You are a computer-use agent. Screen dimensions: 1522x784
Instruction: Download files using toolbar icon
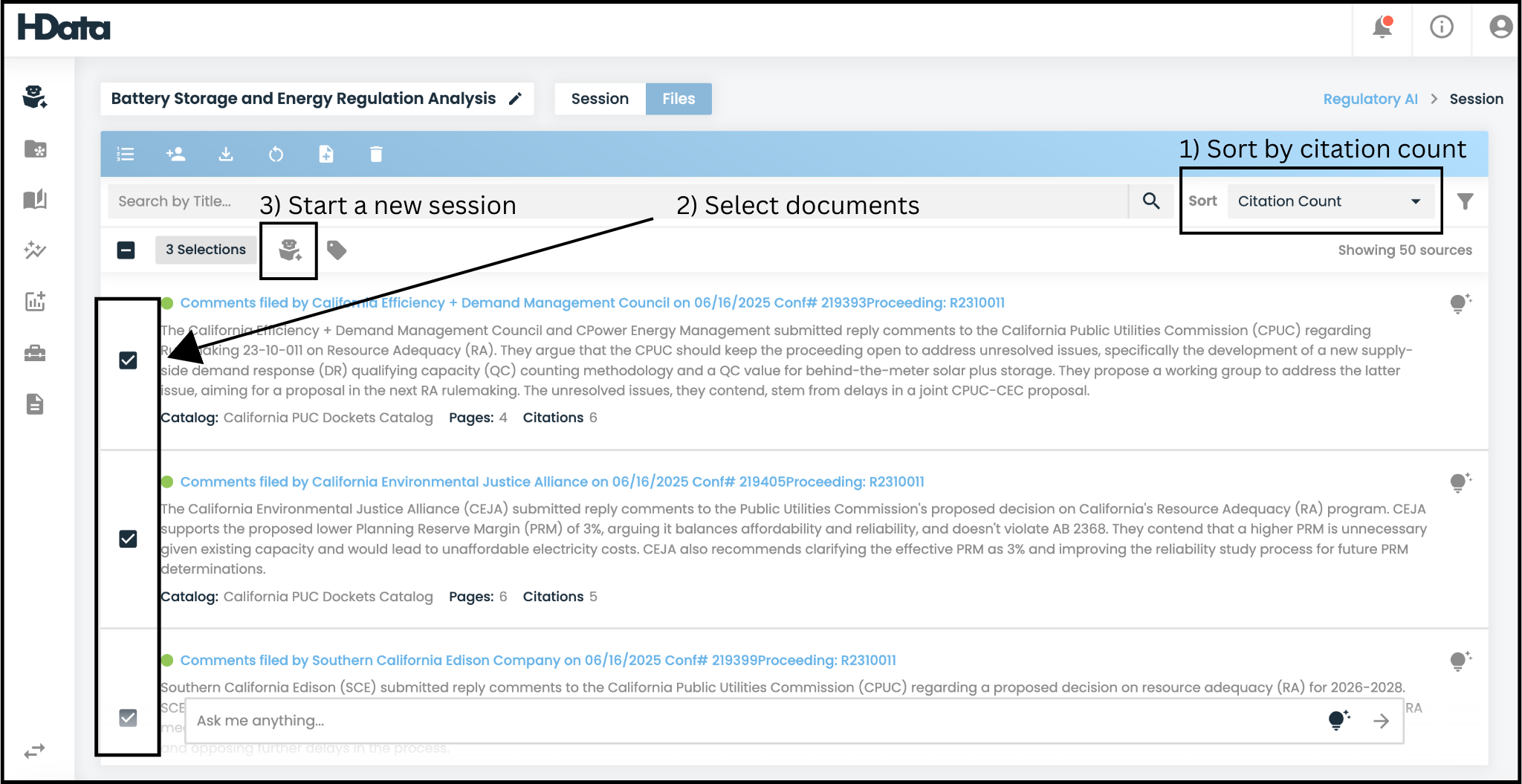pyautogui.click(x=226, y=154)
